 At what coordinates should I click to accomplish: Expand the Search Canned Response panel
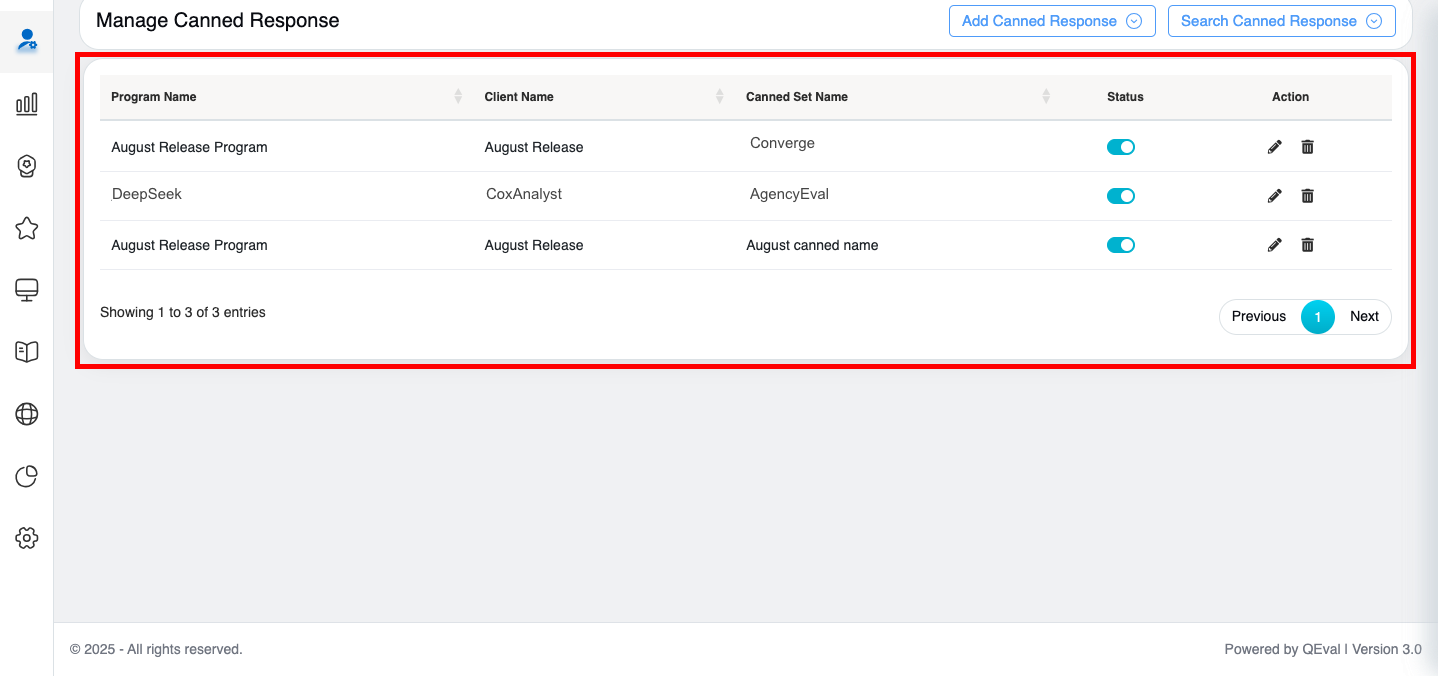point(1280,21)
